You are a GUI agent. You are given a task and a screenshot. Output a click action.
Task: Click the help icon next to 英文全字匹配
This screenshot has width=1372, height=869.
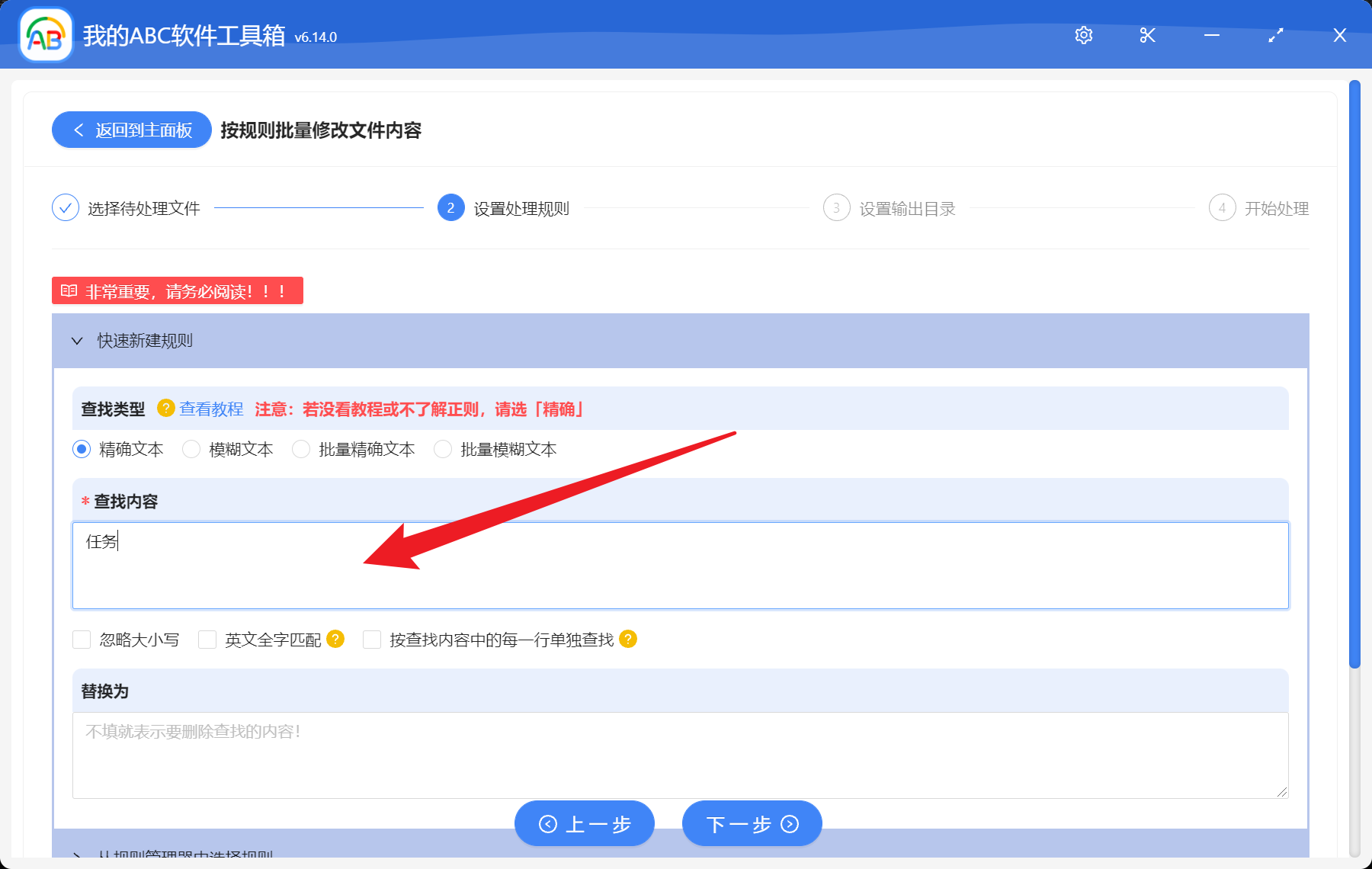pyautogui.click(x=334, y=640)
